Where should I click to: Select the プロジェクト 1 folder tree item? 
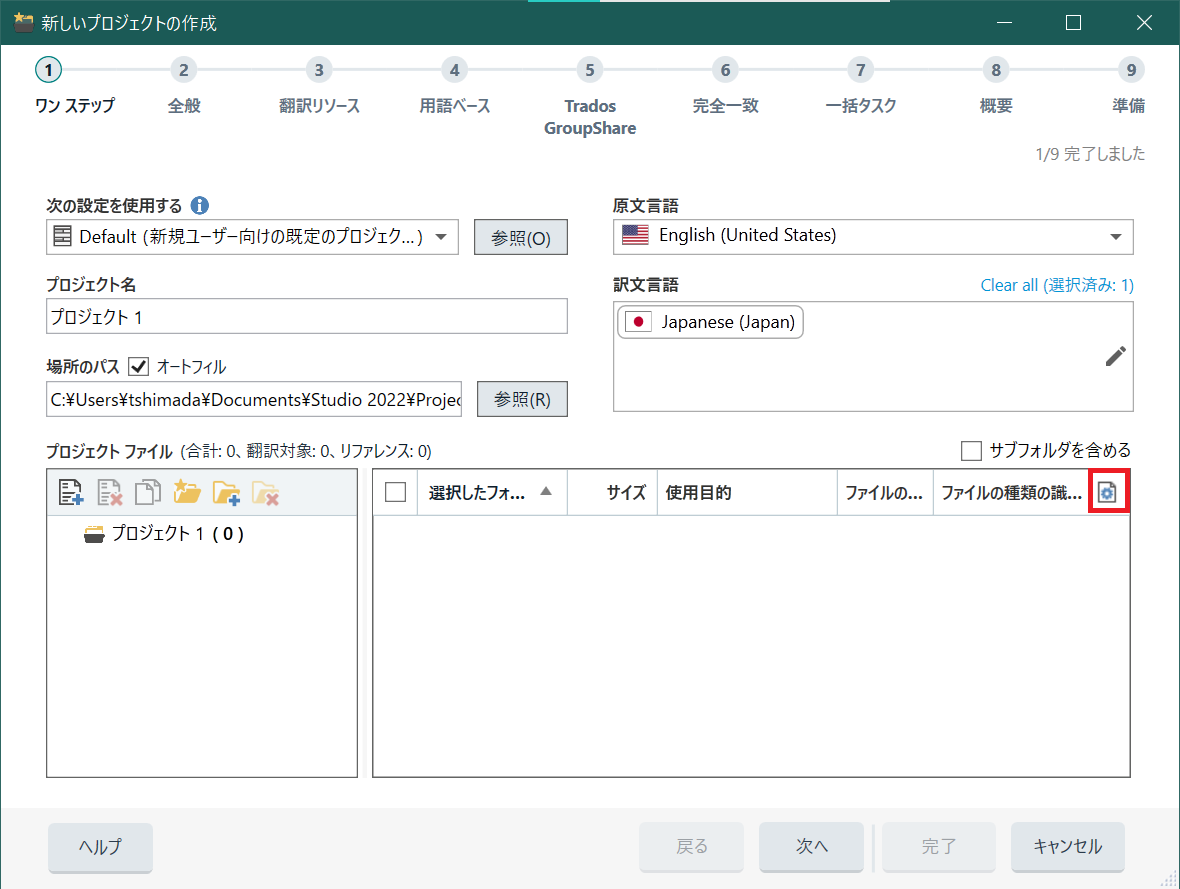pyautogui.click(x=176, y=534)
